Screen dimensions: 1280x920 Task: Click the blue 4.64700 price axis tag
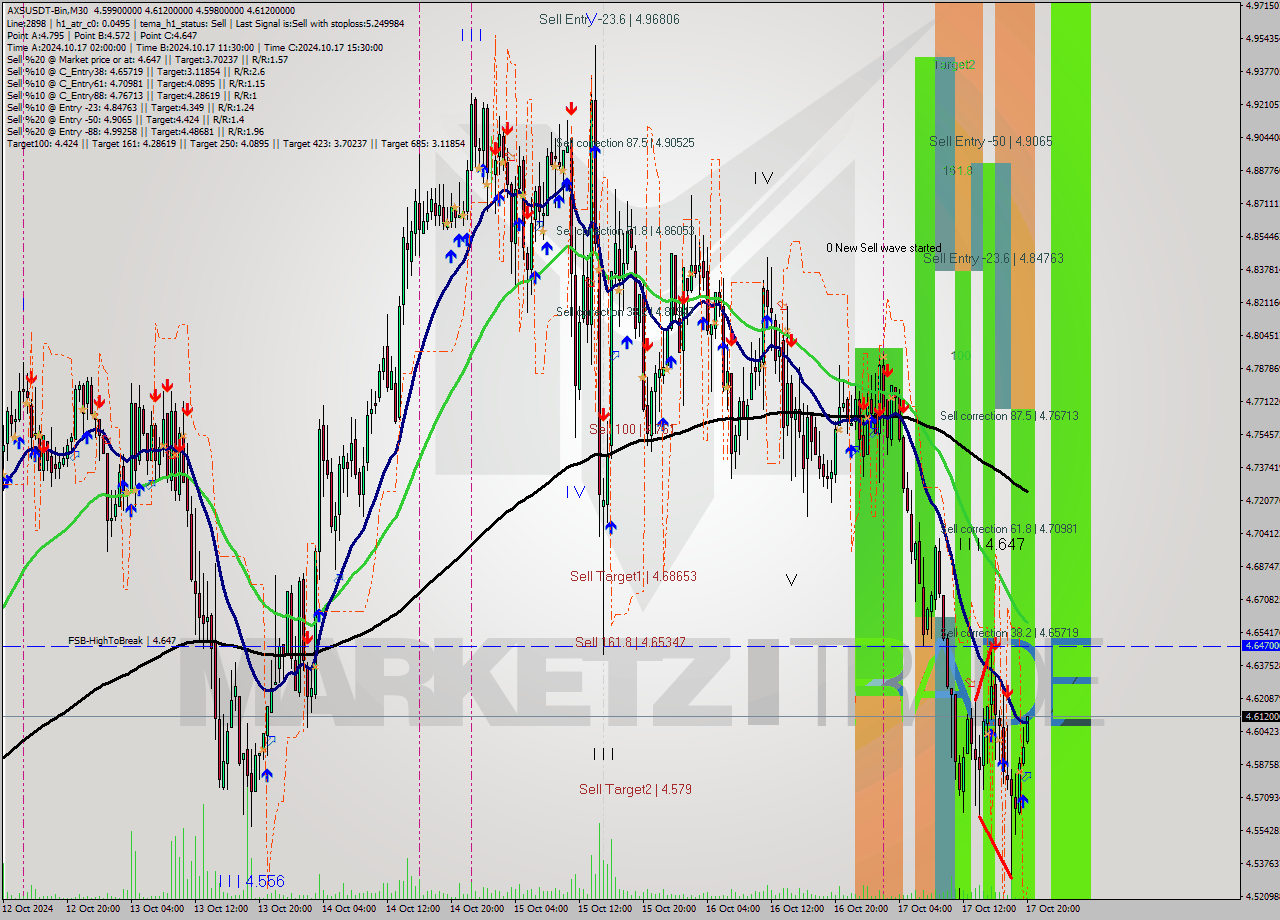click(1260, 646)
